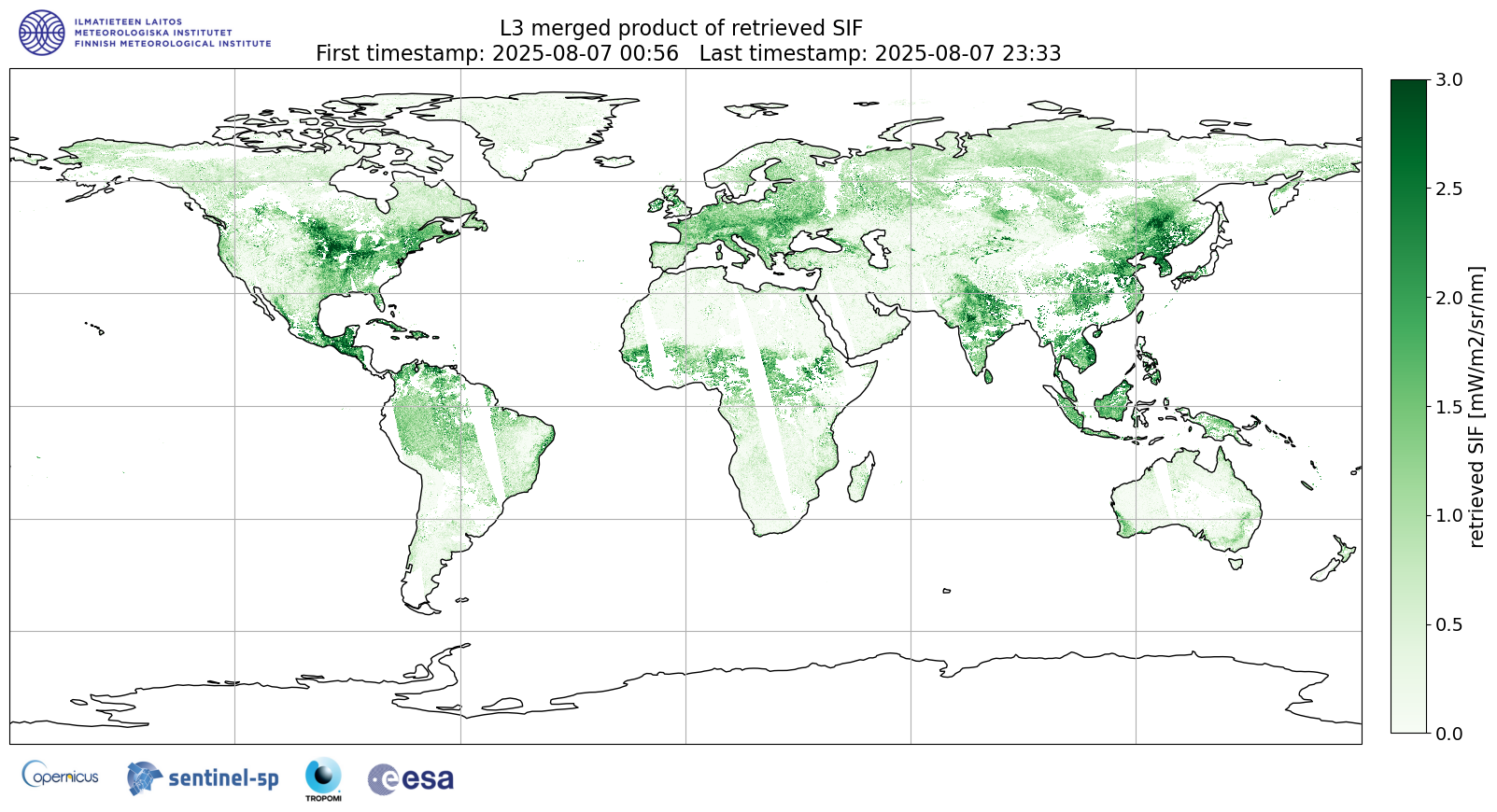Click the TROPOMI logo
1497x812 pixels.
point(323,779)
